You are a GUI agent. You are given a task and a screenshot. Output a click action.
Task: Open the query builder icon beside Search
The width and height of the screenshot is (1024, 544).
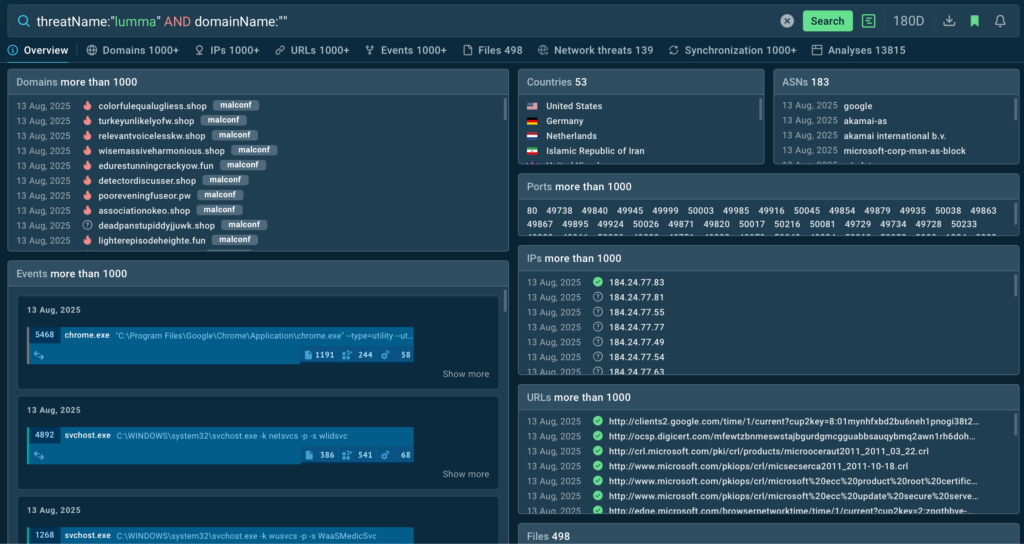click(x=868, y=21)
